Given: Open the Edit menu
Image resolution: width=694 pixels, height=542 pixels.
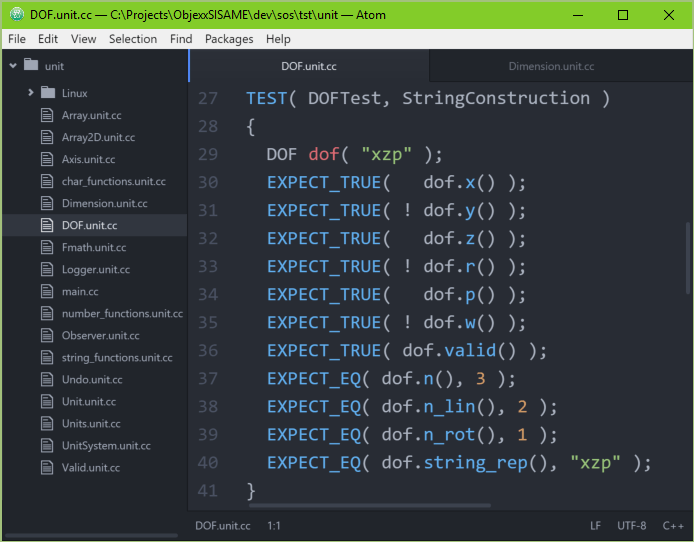Looking at the screenshot, I should click(48, 39).
